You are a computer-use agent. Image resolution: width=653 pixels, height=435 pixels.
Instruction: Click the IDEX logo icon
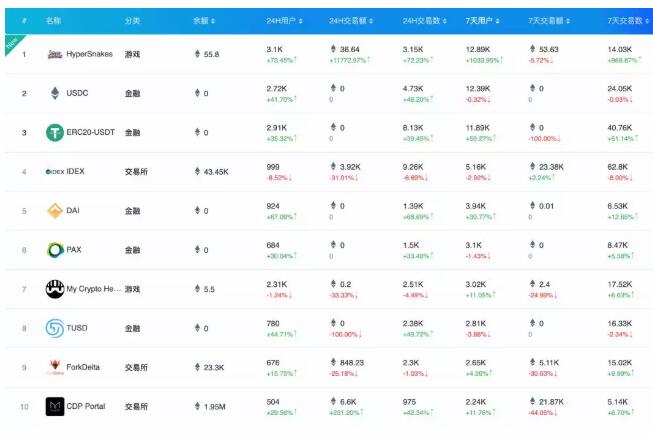[55, 172]
